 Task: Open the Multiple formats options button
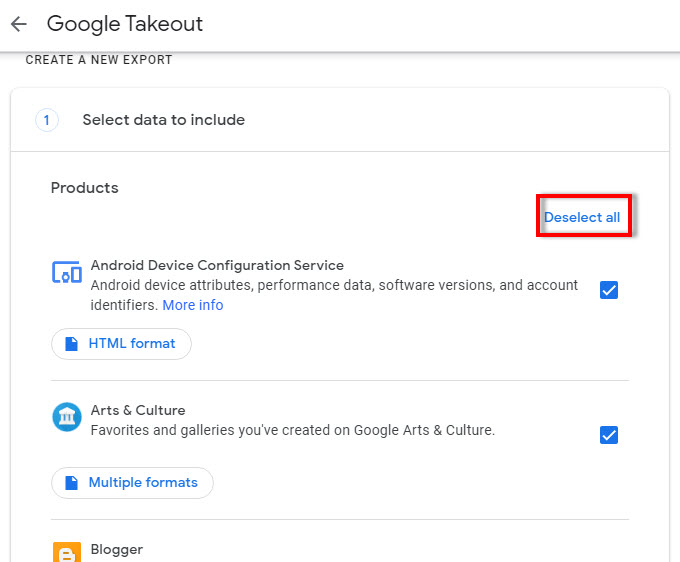[132, 483]
